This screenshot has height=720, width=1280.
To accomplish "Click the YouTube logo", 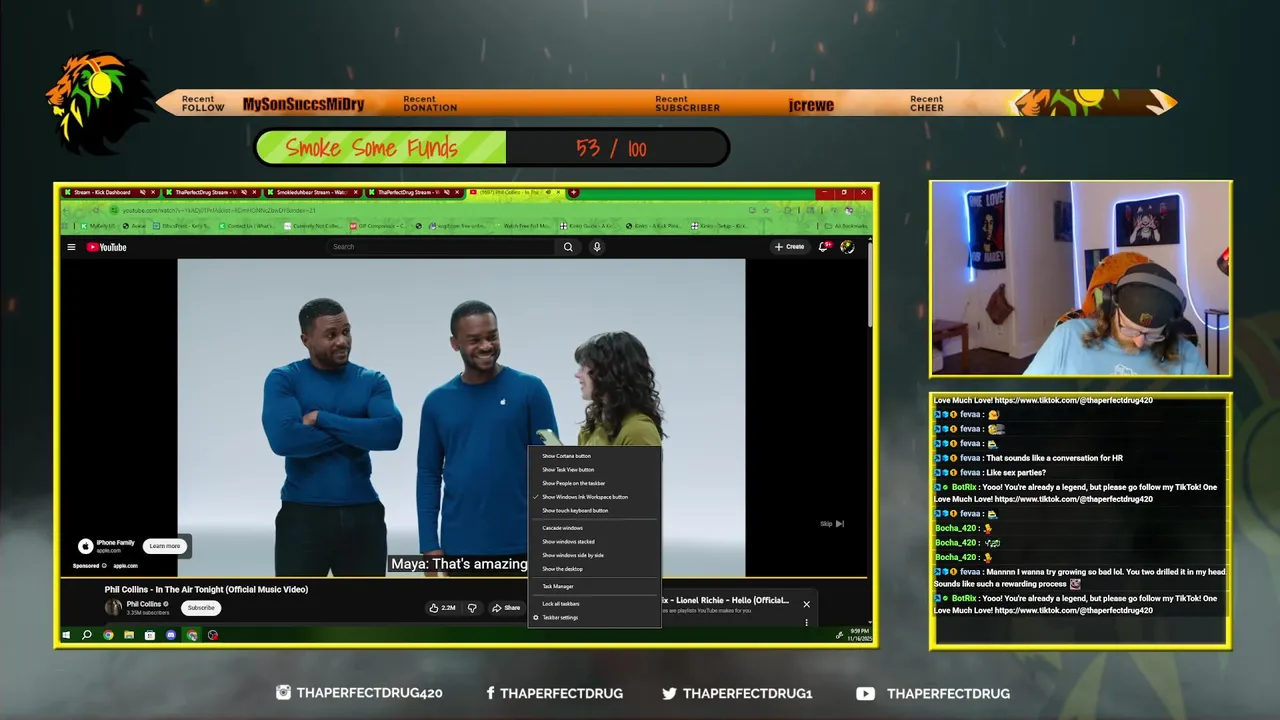I will point(106,247).
